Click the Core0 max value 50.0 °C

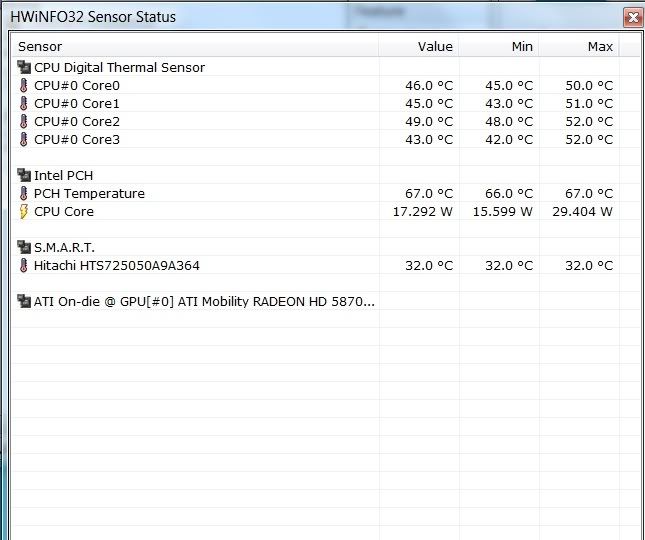(589, 86)
